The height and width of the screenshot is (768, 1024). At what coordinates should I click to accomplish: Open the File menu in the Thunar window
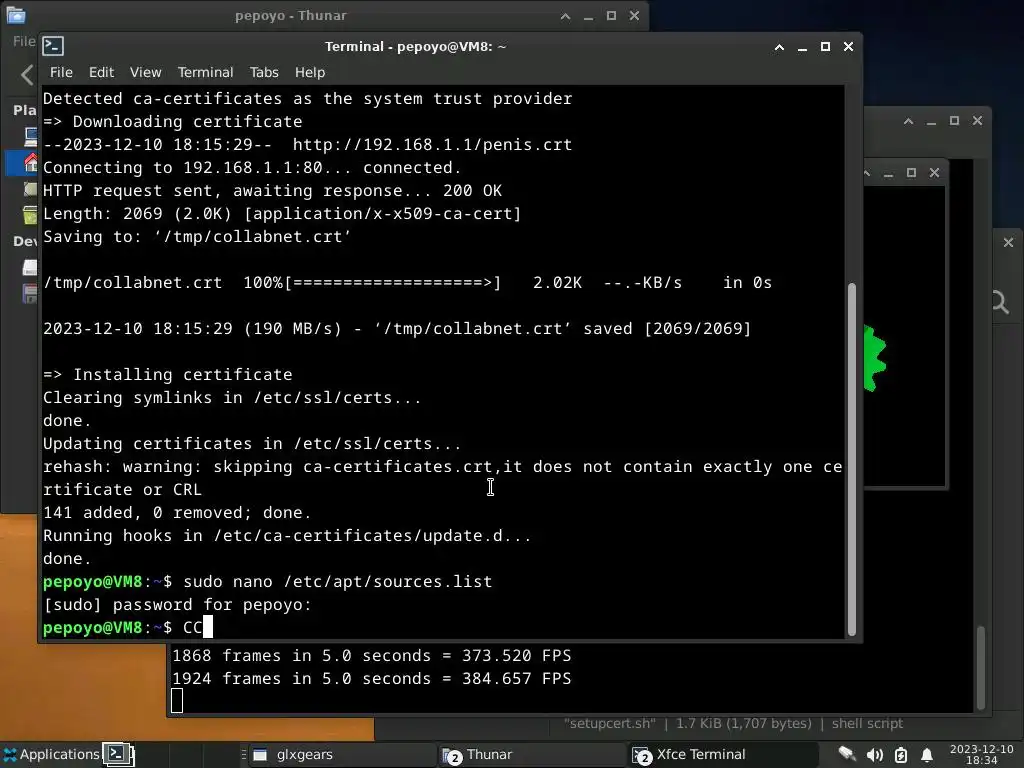[24, 41]
